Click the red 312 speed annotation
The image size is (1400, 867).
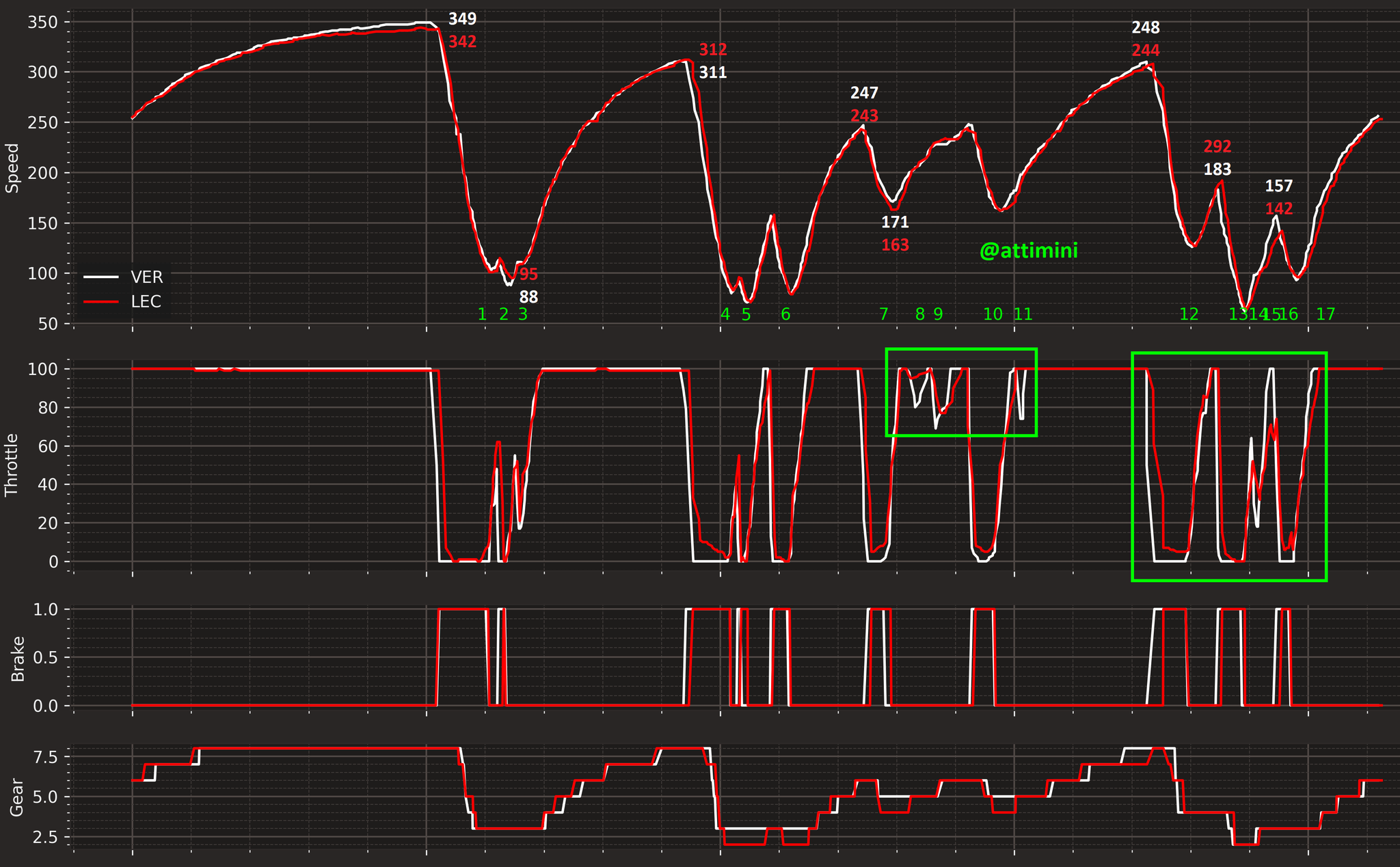tap(713, 50)
